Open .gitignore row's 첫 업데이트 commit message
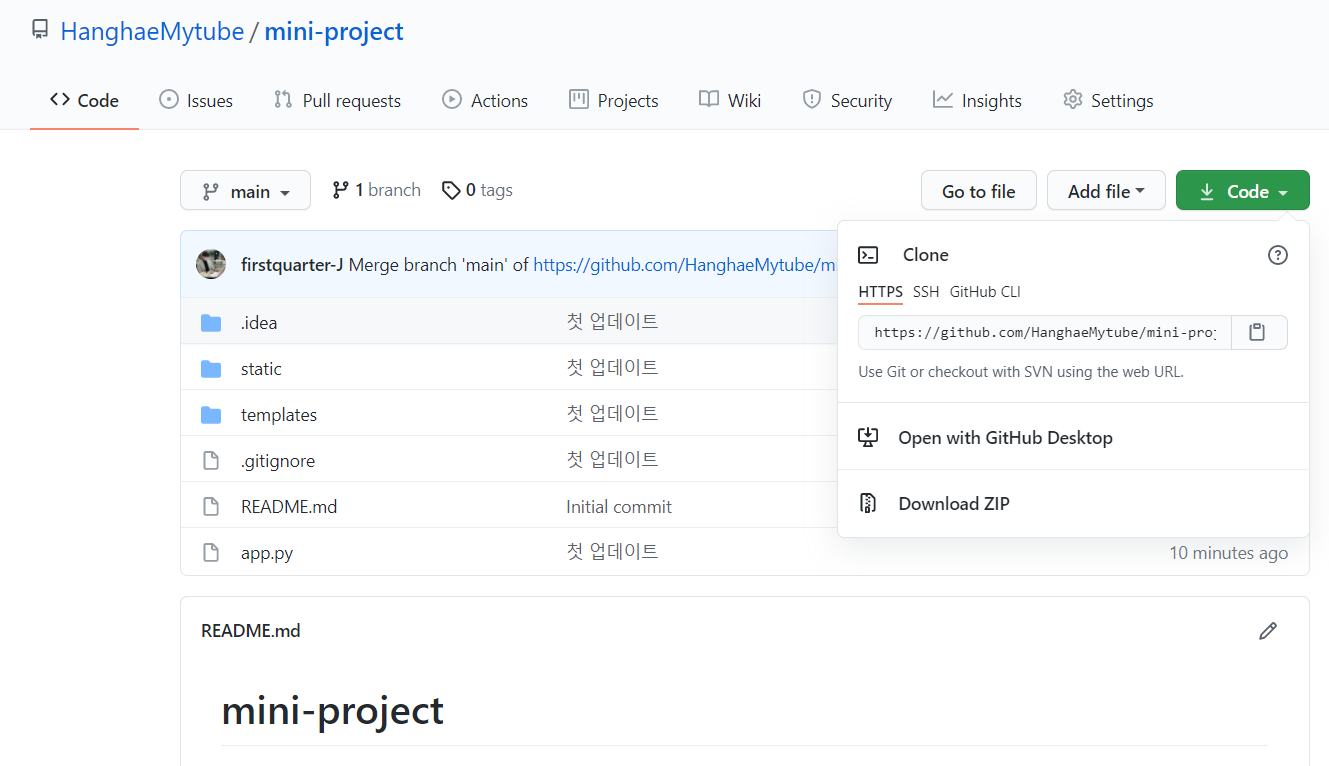The image size is (1329, 766). [x=612, y=460]
